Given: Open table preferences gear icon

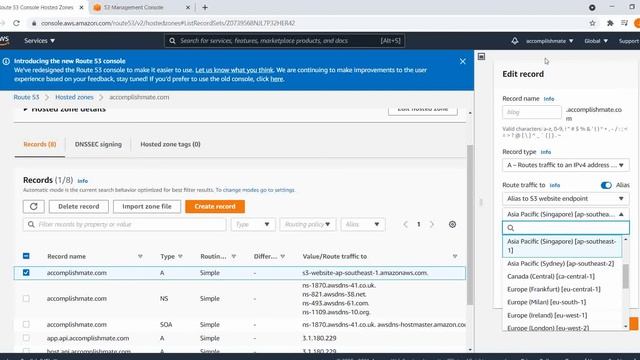Looking at the screenshot, I should [x=452, y=224].
